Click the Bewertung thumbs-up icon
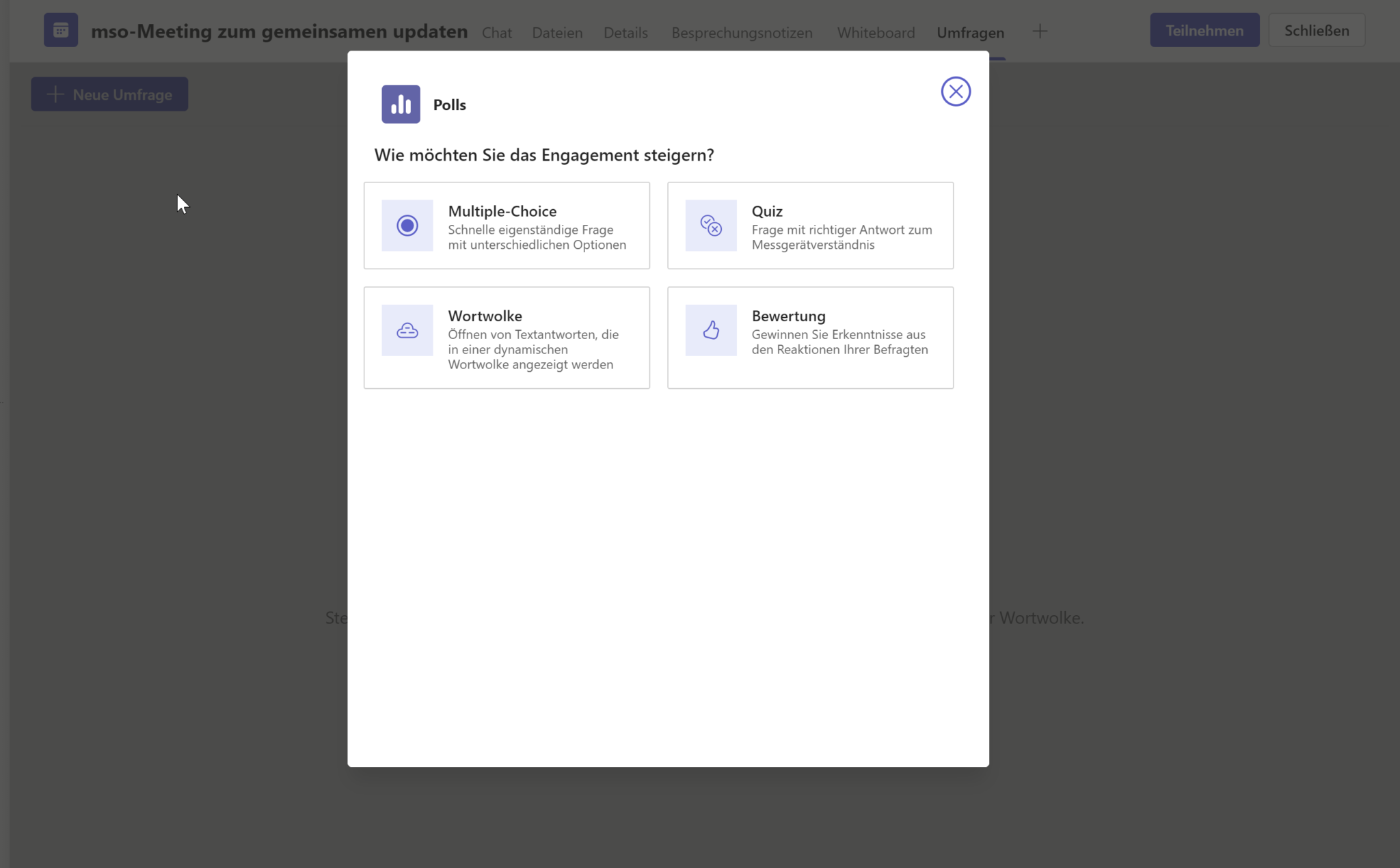This screenshot has height=868, width=1400. point(711,330)
